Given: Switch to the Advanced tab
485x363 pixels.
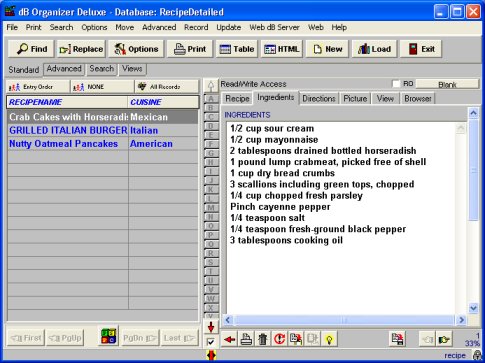Looking at the screenshot, I should coord(64,69).
